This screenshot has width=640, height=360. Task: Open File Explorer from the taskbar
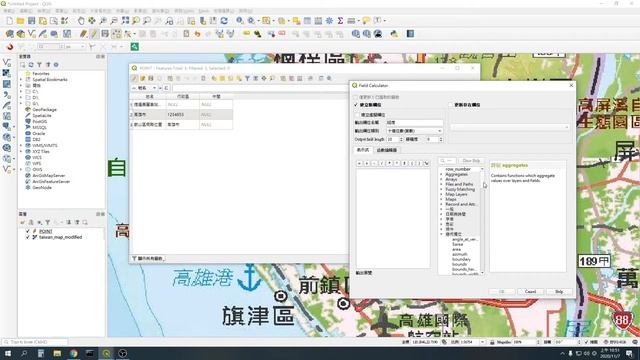click(x=57, y=353)
